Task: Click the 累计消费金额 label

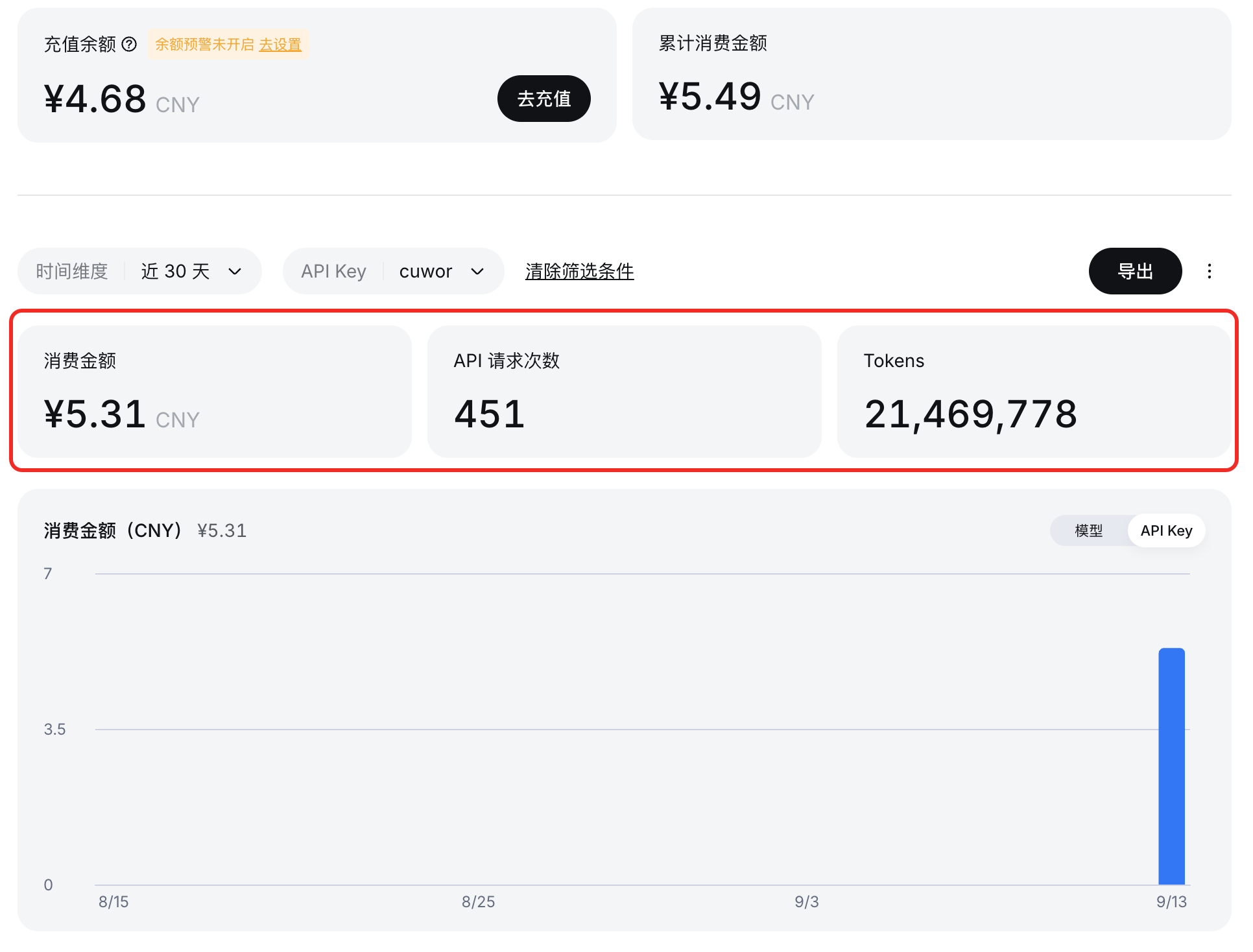Action: (x=713, y=43)
